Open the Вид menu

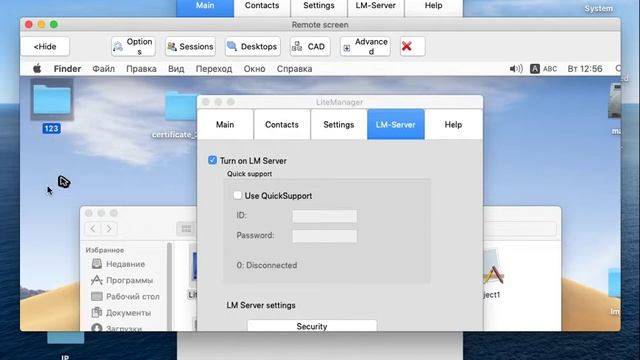[176, 69]
